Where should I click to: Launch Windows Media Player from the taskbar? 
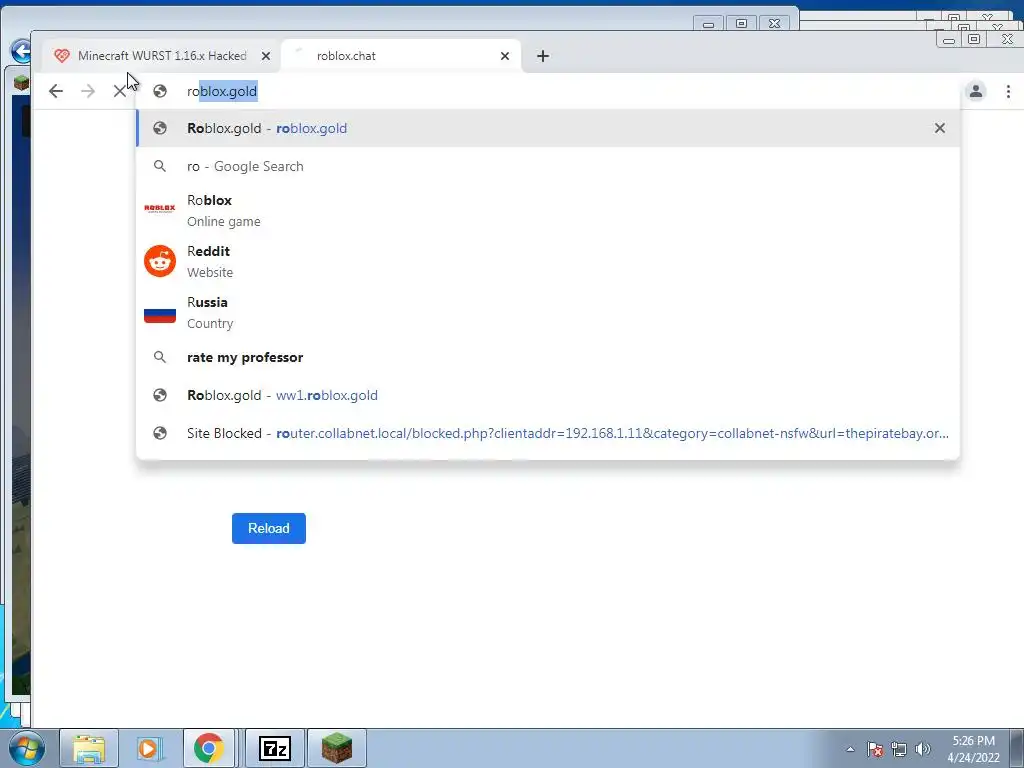tap(148, 748)
